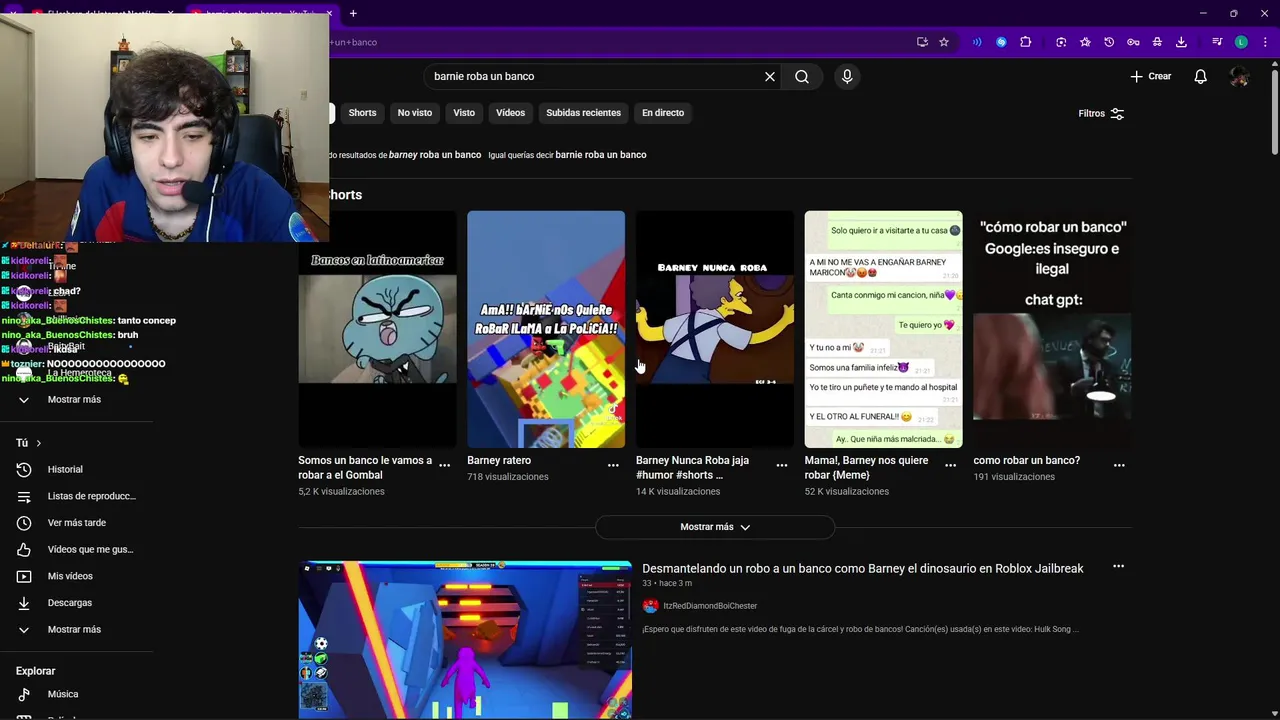Screen dimensions: 1280x720
Task: Open Chrome downloads toolbar icon
Action: pyautogui.click(x=1181, y=42)
